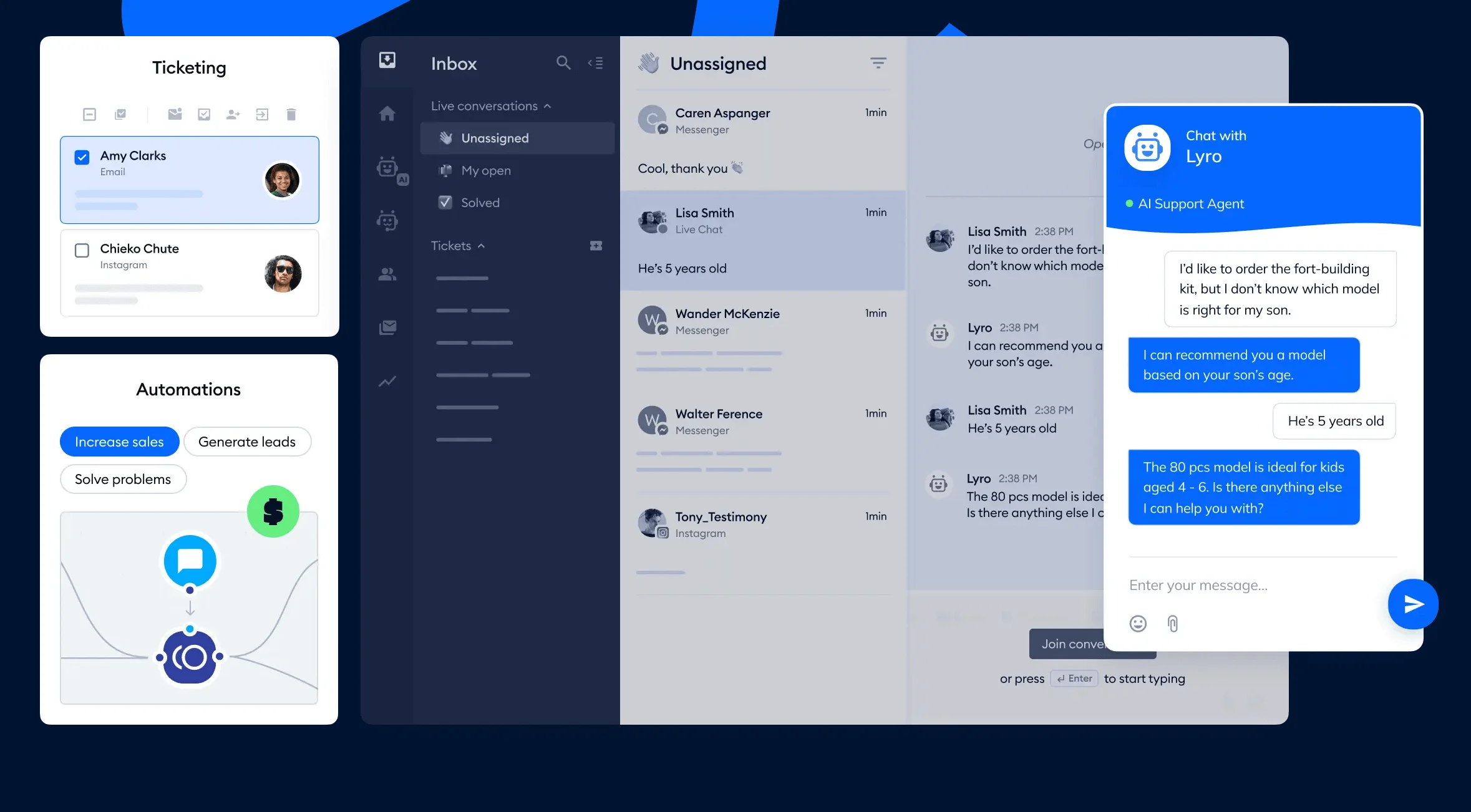Click the Inbox header title
1471x812 pixels.
tap(454, 64)
